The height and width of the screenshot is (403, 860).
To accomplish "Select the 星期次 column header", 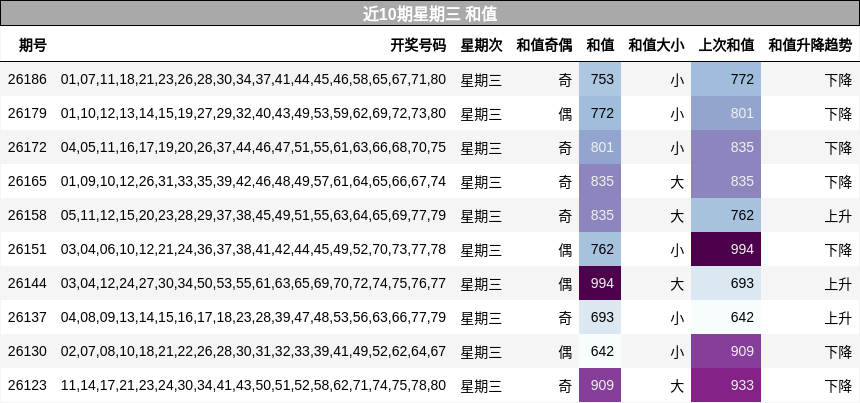I will 481,45.
